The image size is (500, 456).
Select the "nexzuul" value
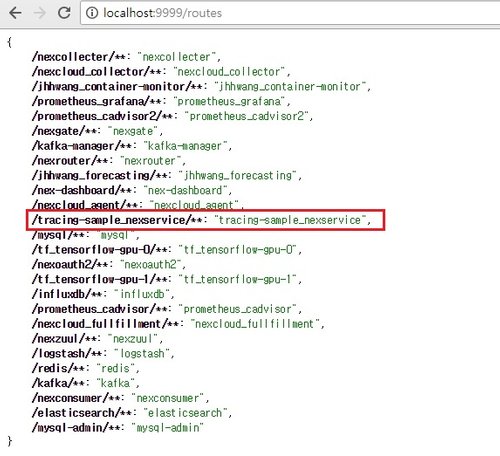pyautogui.click(x=133, y=339)
